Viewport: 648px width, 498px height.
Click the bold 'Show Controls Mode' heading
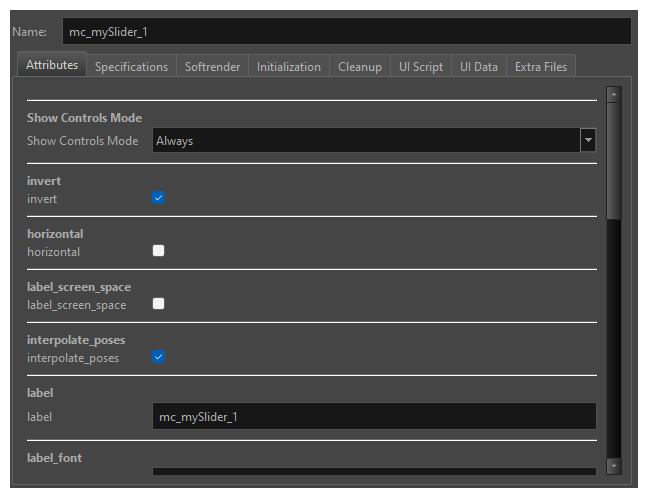point(84,118)
